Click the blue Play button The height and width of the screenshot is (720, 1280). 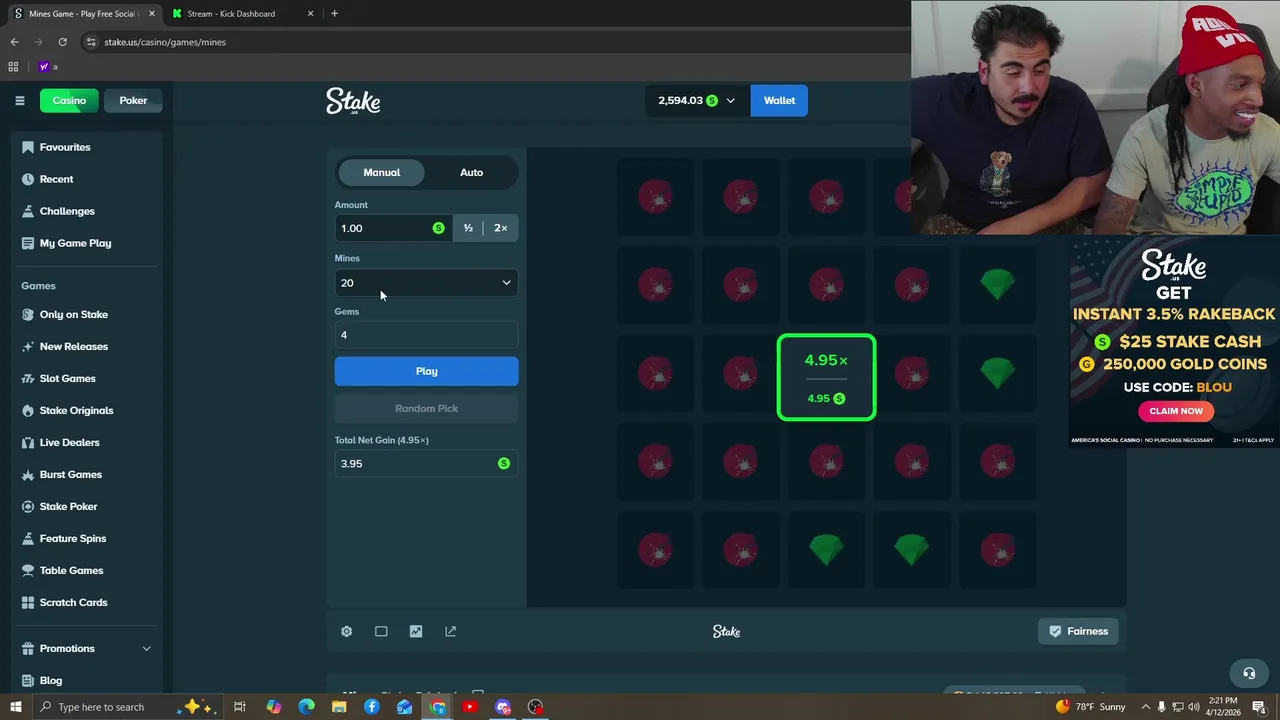click(x=426, y=371)
